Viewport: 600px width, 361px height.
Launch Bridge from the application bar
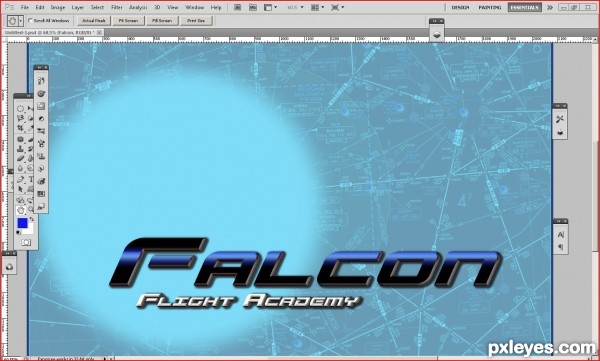point(237,7)
